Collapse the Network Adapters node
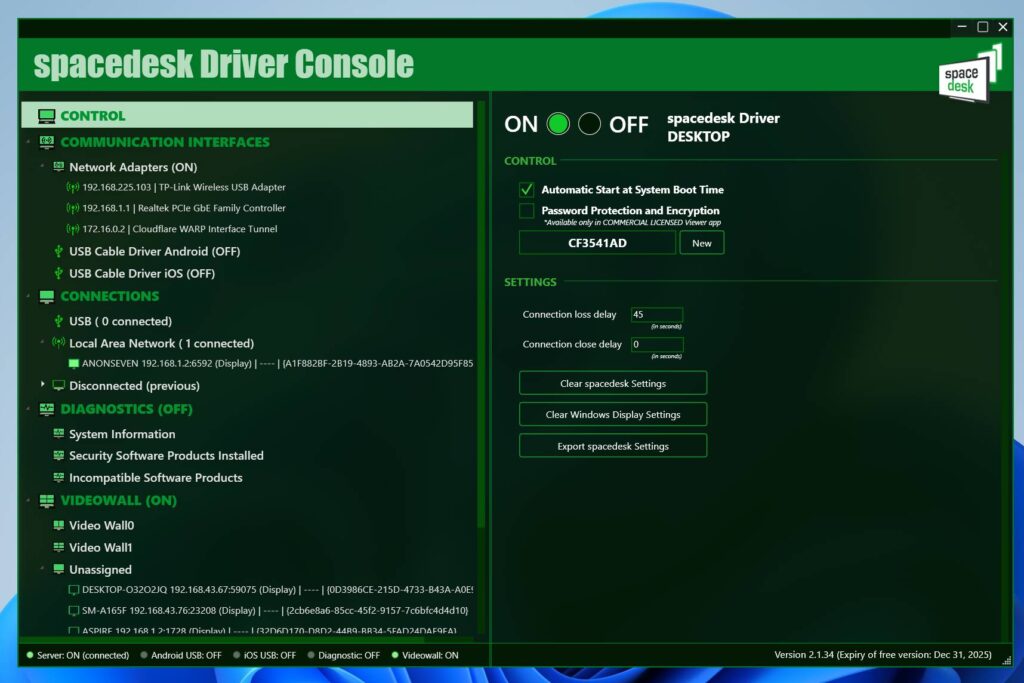This screenshot has width=1024, height=683. coord(42,167)
